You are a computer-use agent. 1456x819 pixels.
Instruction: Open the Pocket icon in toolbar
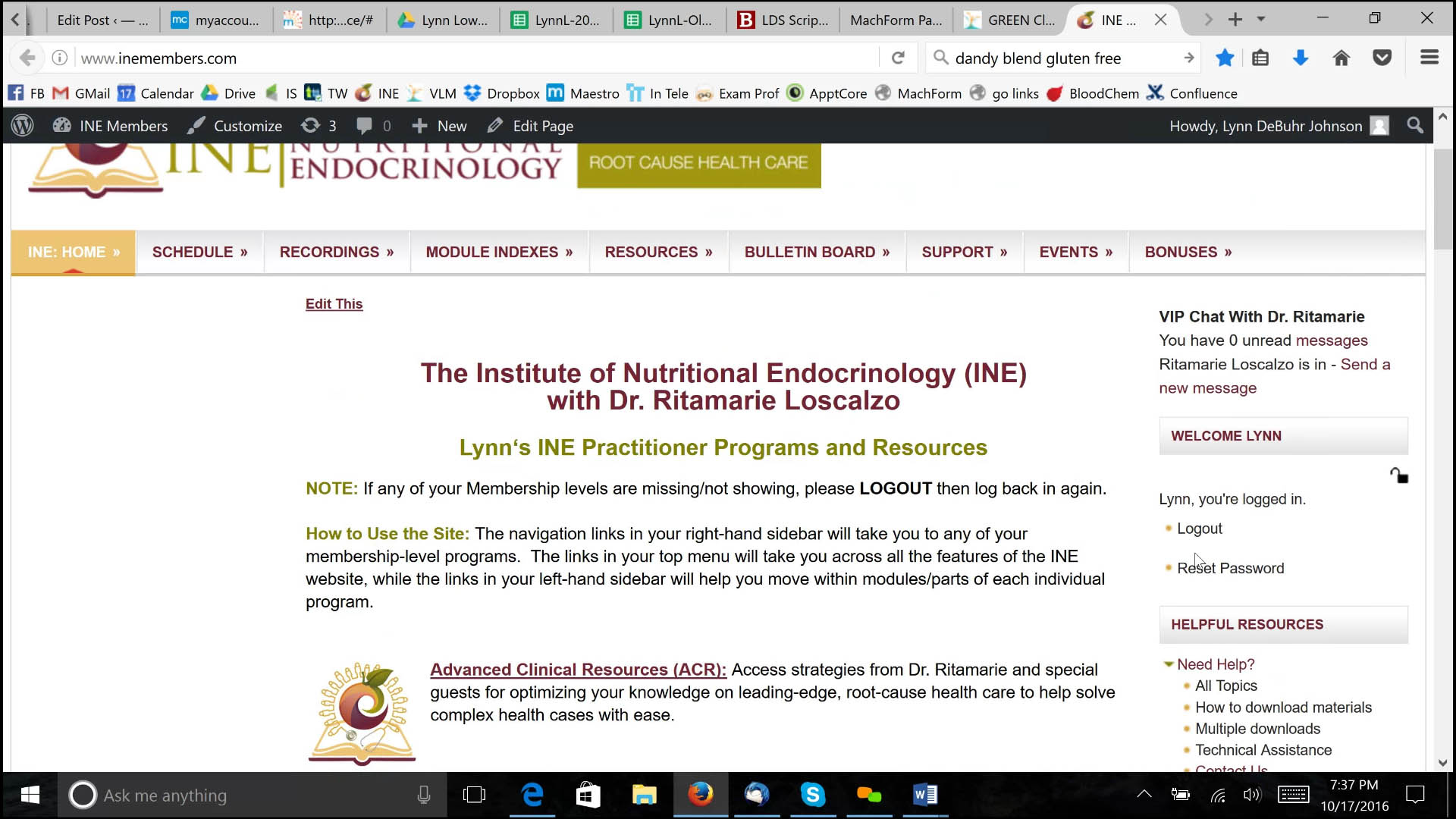[x=1382, y=58]
